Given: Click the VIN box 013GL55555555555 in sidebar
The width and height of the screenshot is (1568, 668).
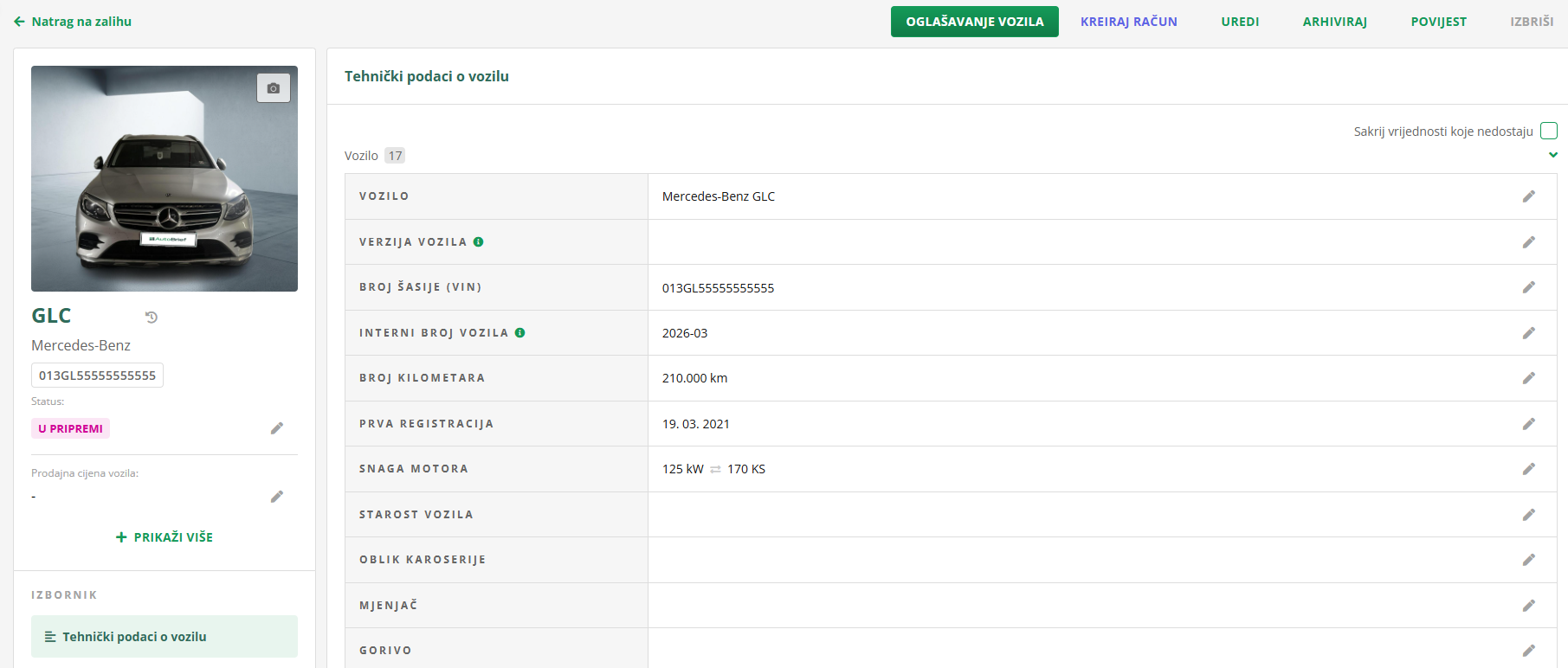Looking at the screenshot, I should [x=97, y=376].
